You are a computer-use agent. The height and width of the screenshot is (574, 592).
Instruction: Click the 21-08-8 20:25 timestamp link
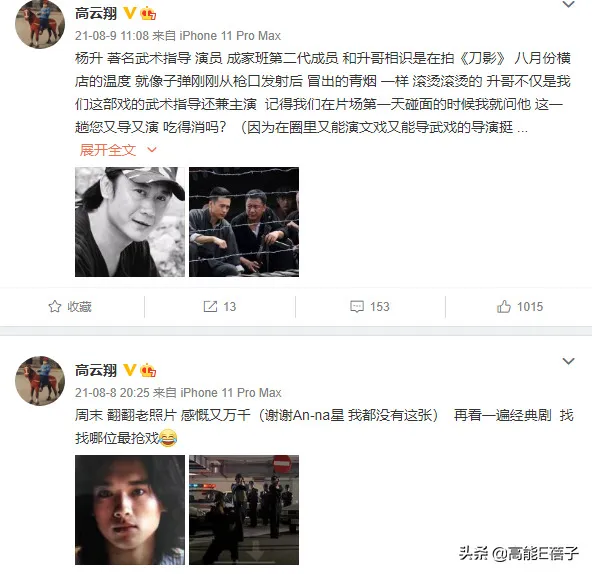112,393
